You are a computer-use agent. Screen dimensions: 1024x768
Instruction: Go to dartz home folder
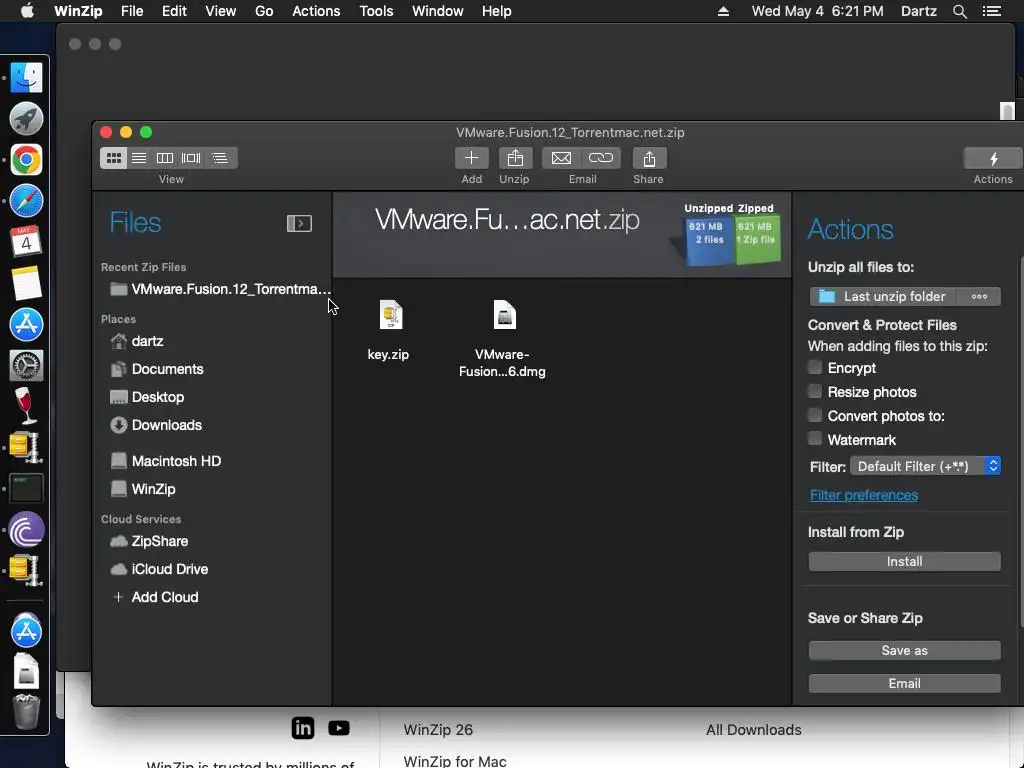coord(137,342)
